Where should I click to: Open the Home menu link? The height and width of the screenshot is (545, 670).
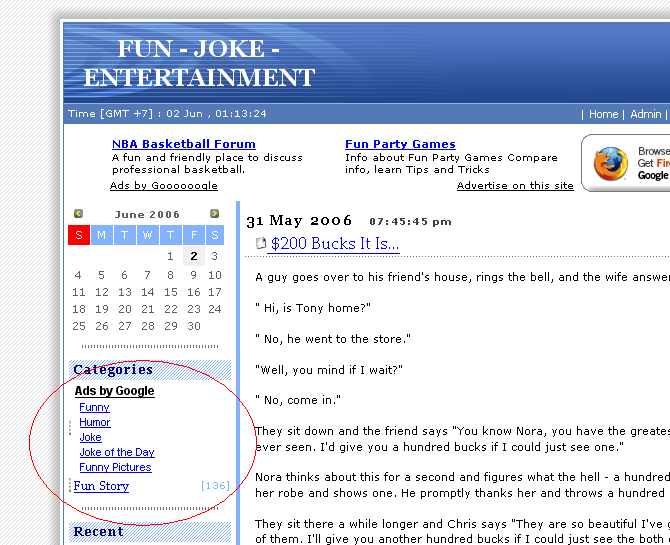coord(603,114)
